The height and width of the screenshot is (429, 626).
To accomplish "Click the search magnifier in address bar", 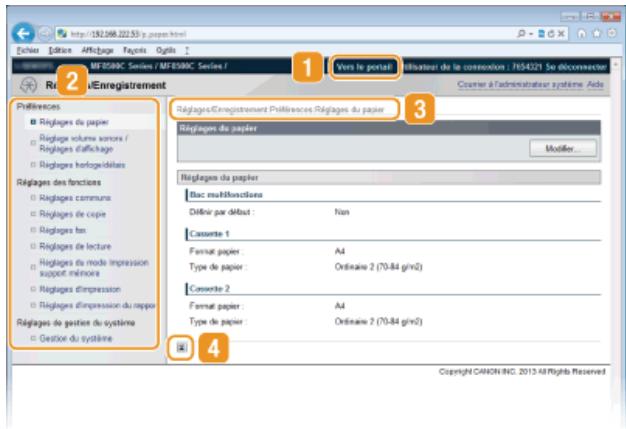I will coord(521,34).
